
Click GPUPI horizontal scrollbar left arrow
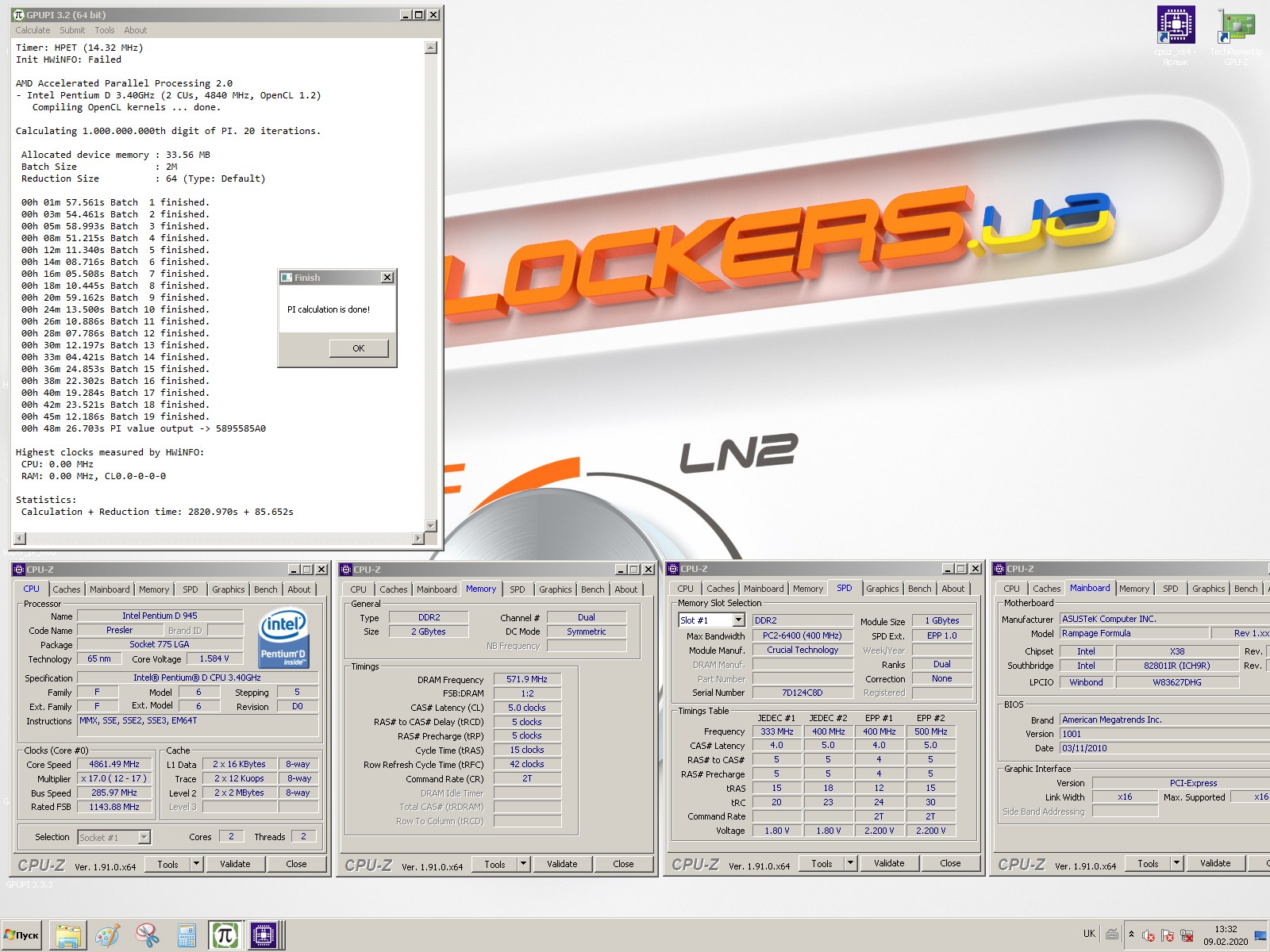point(20,539)
